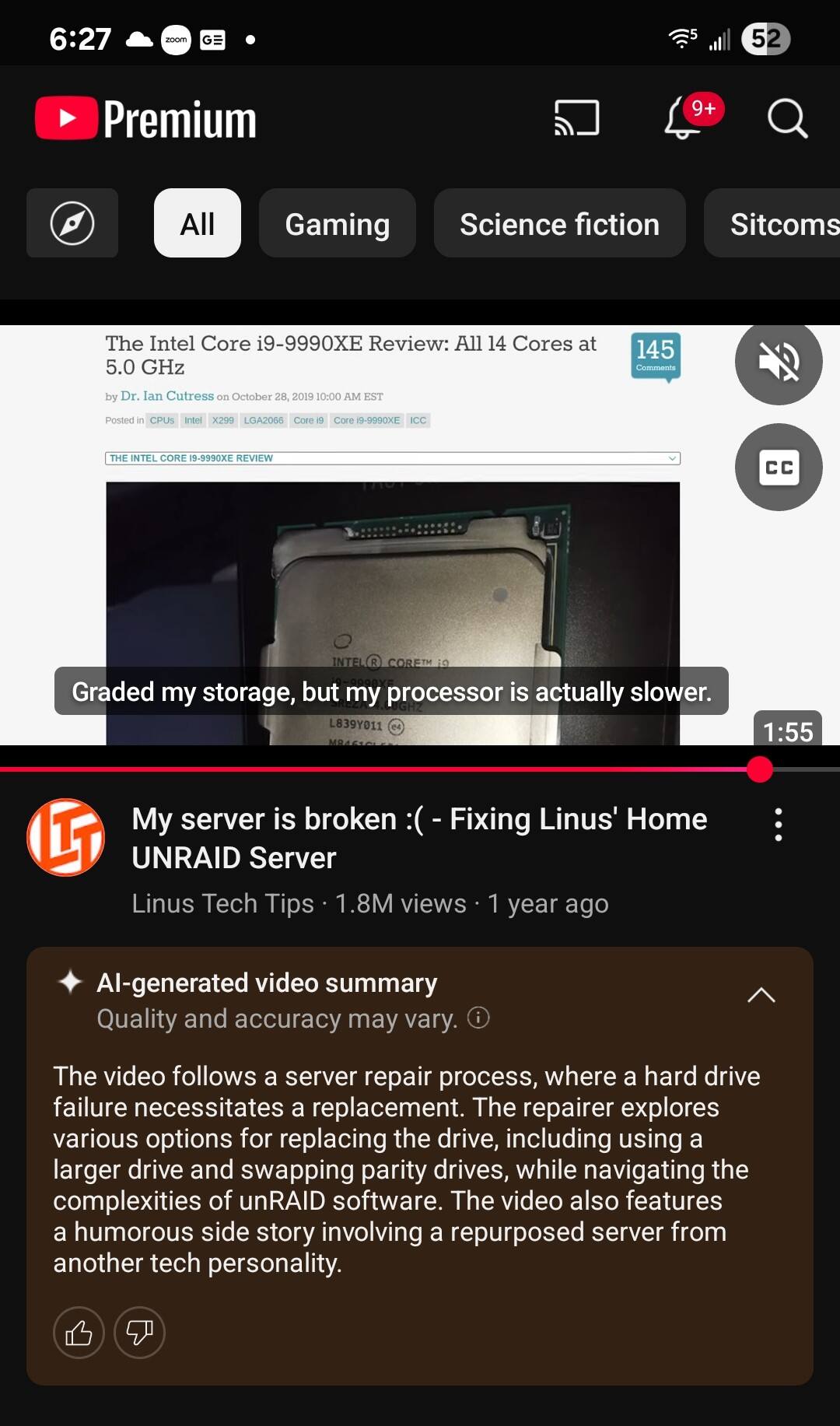Dislike the AI summary with thumbs down

point(139,1333)
